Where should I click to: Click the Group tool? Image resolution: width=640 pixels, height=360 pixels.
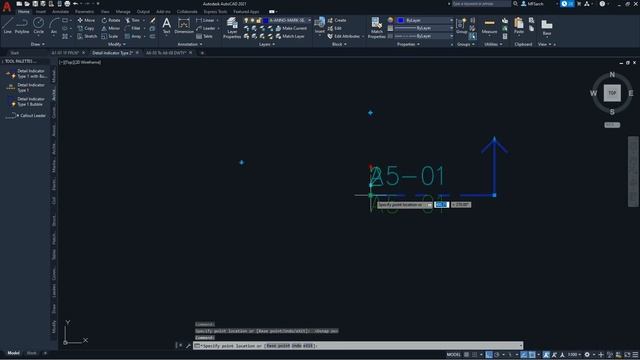coord(461,26)
